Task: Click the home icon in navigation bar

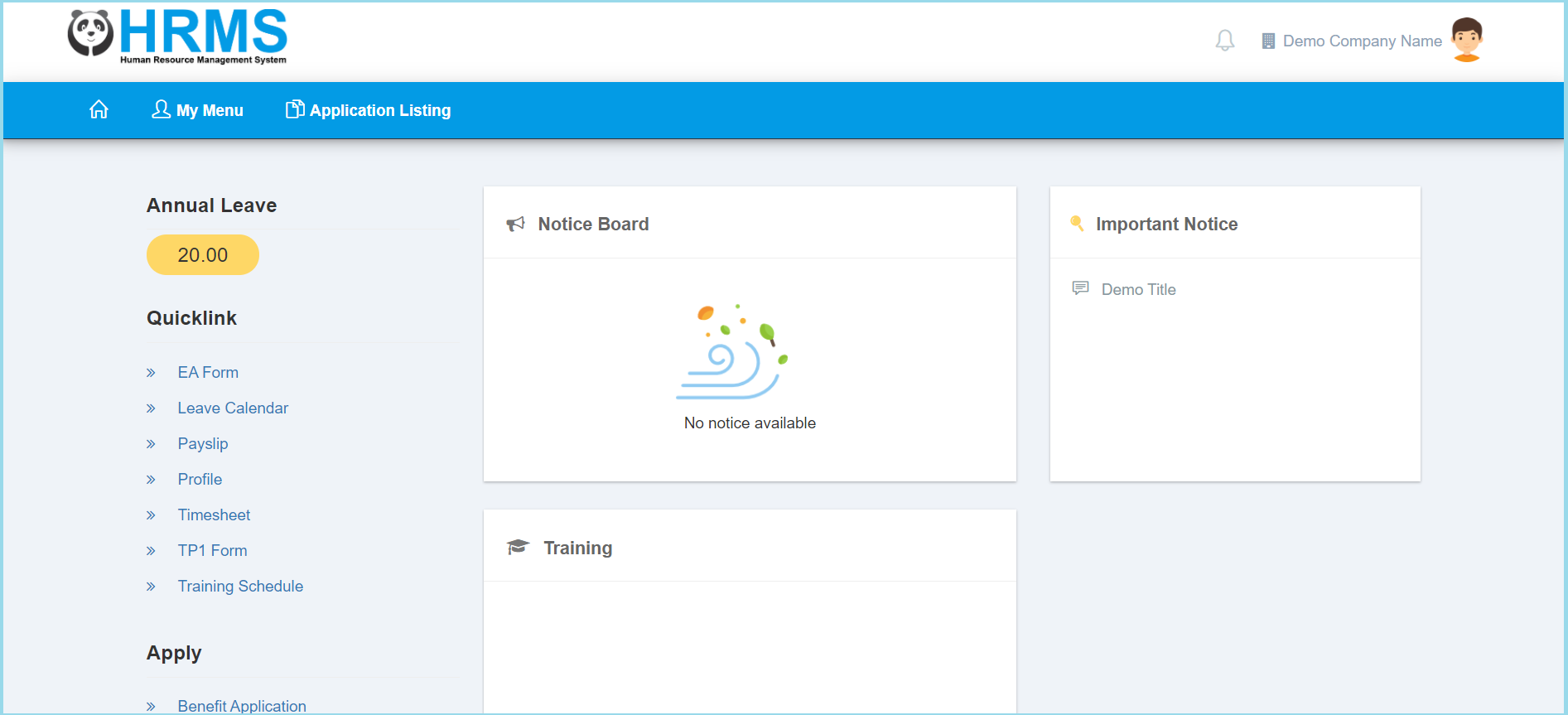Action: coord(99,109)
